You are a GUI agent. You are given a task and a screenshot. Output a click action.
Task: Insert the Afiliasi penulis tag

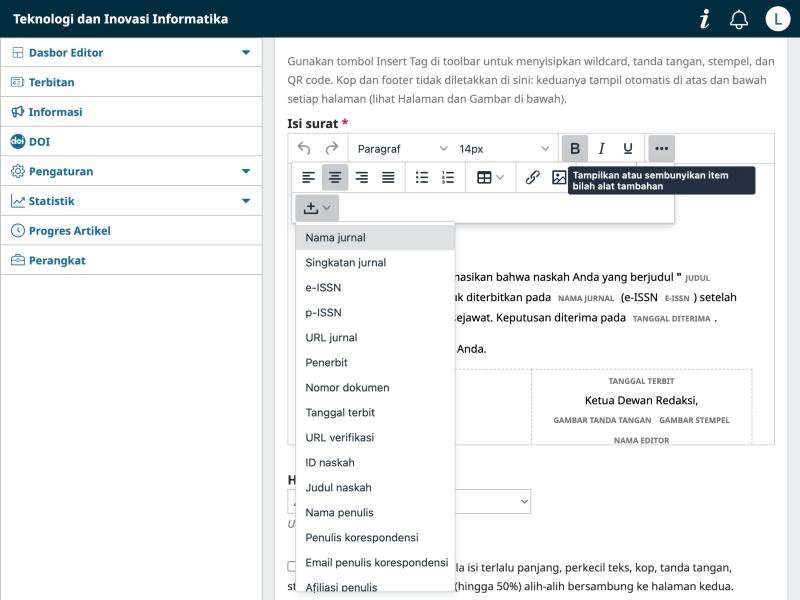click(x=375, y=586)
